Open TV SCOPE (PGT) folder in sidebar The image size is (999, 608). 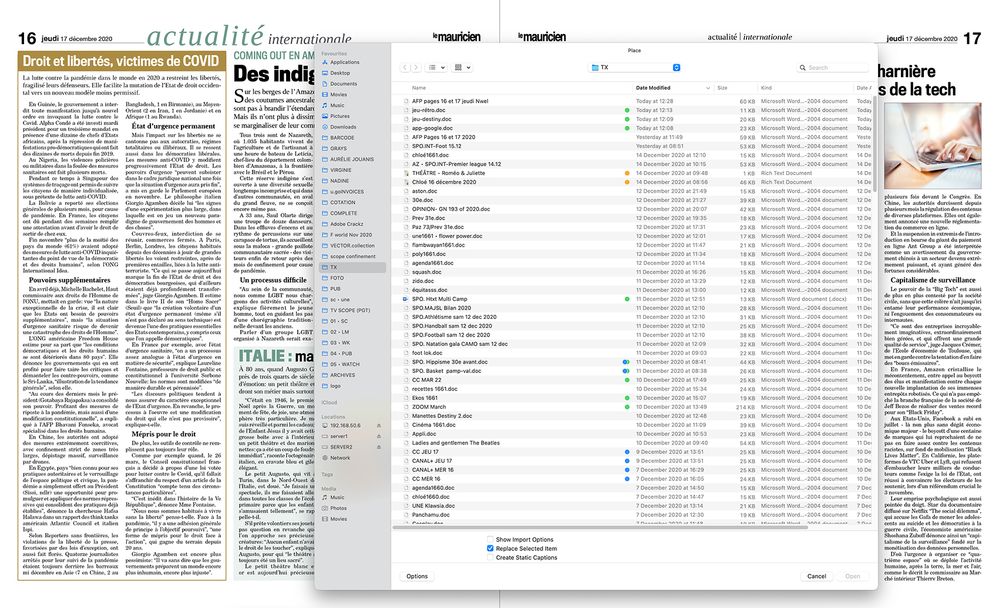click(x=350, y=311)
